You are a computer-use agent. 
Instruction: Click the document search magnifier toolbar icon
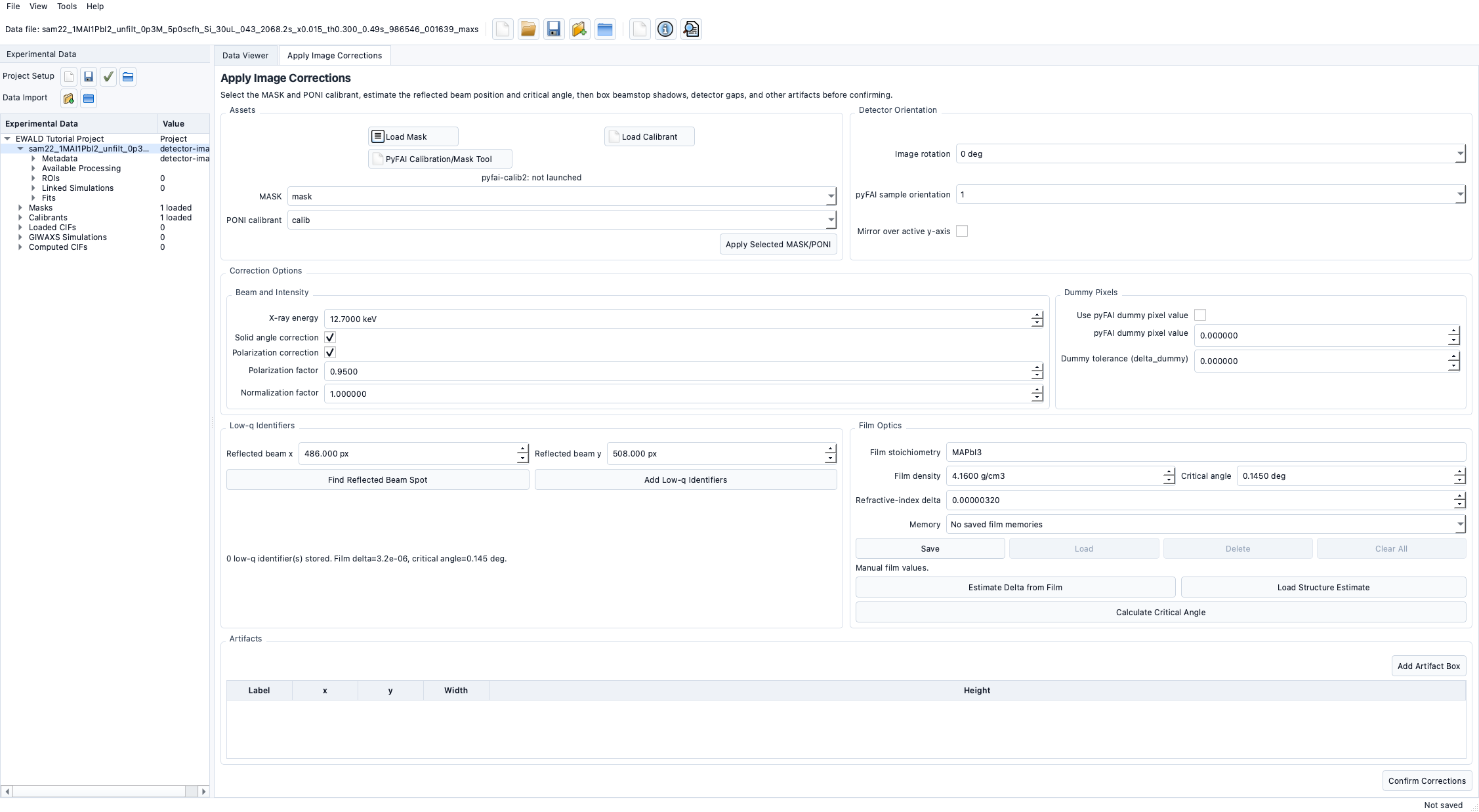(691, 30)
